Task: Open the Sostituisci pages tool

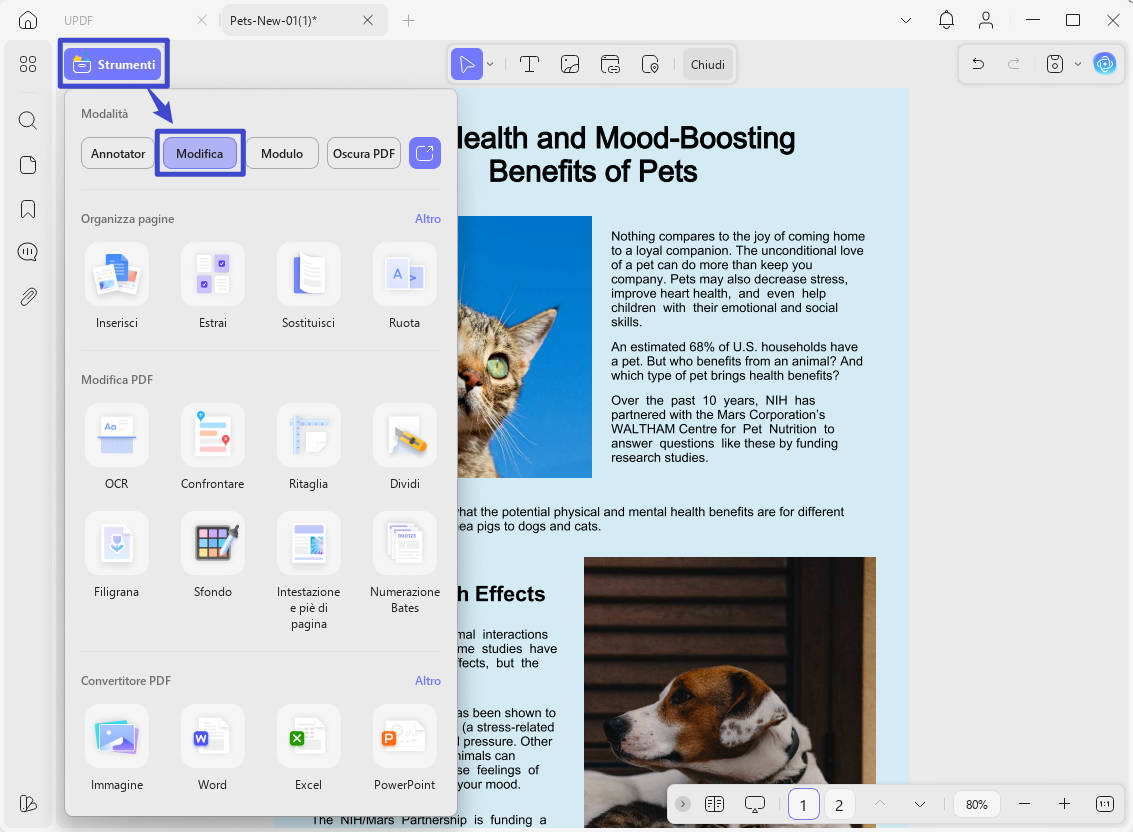Action: click(x=309, y=286)
